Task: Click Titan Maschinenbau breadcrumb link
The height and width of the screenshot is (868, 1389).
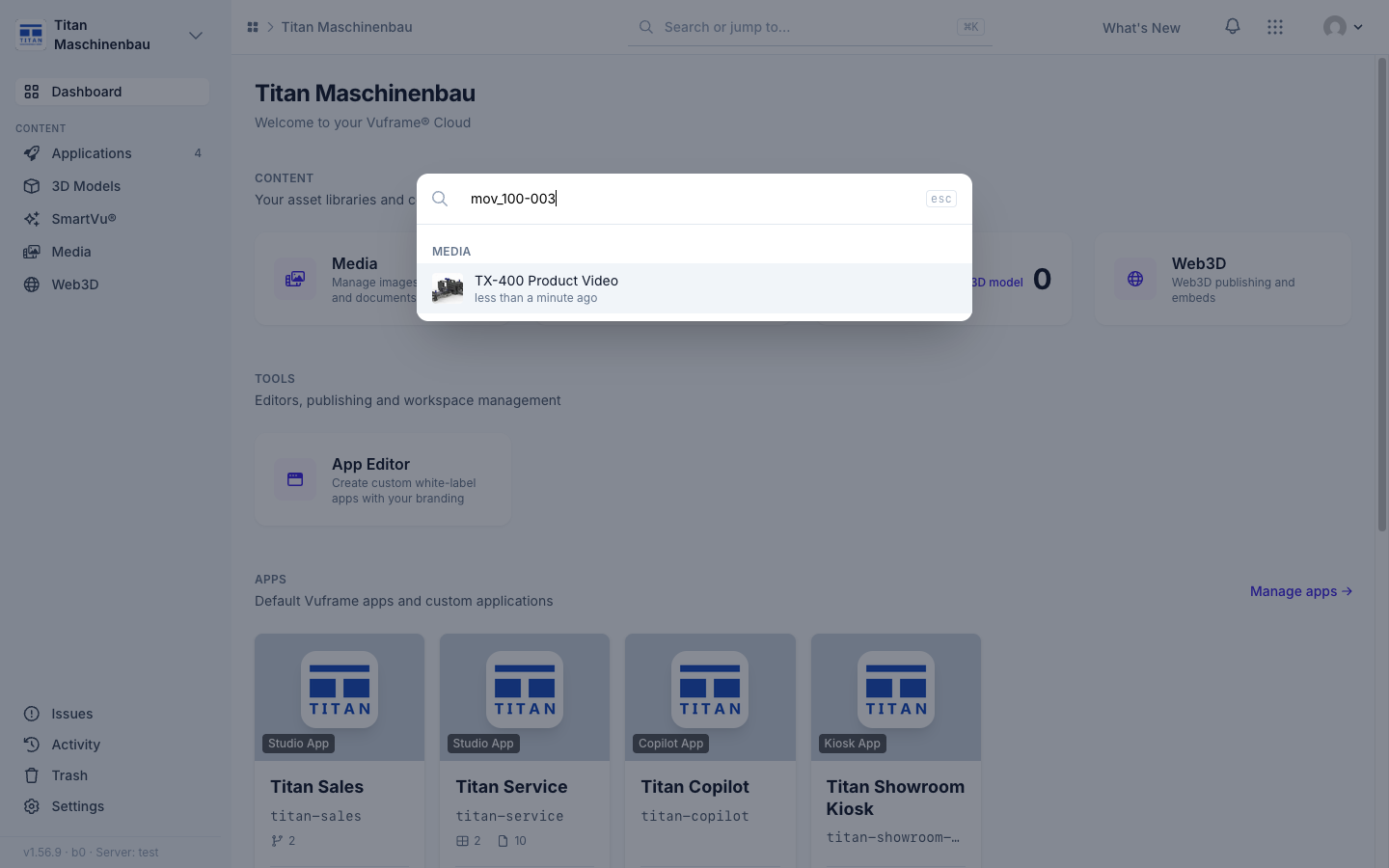Action: 346,27
